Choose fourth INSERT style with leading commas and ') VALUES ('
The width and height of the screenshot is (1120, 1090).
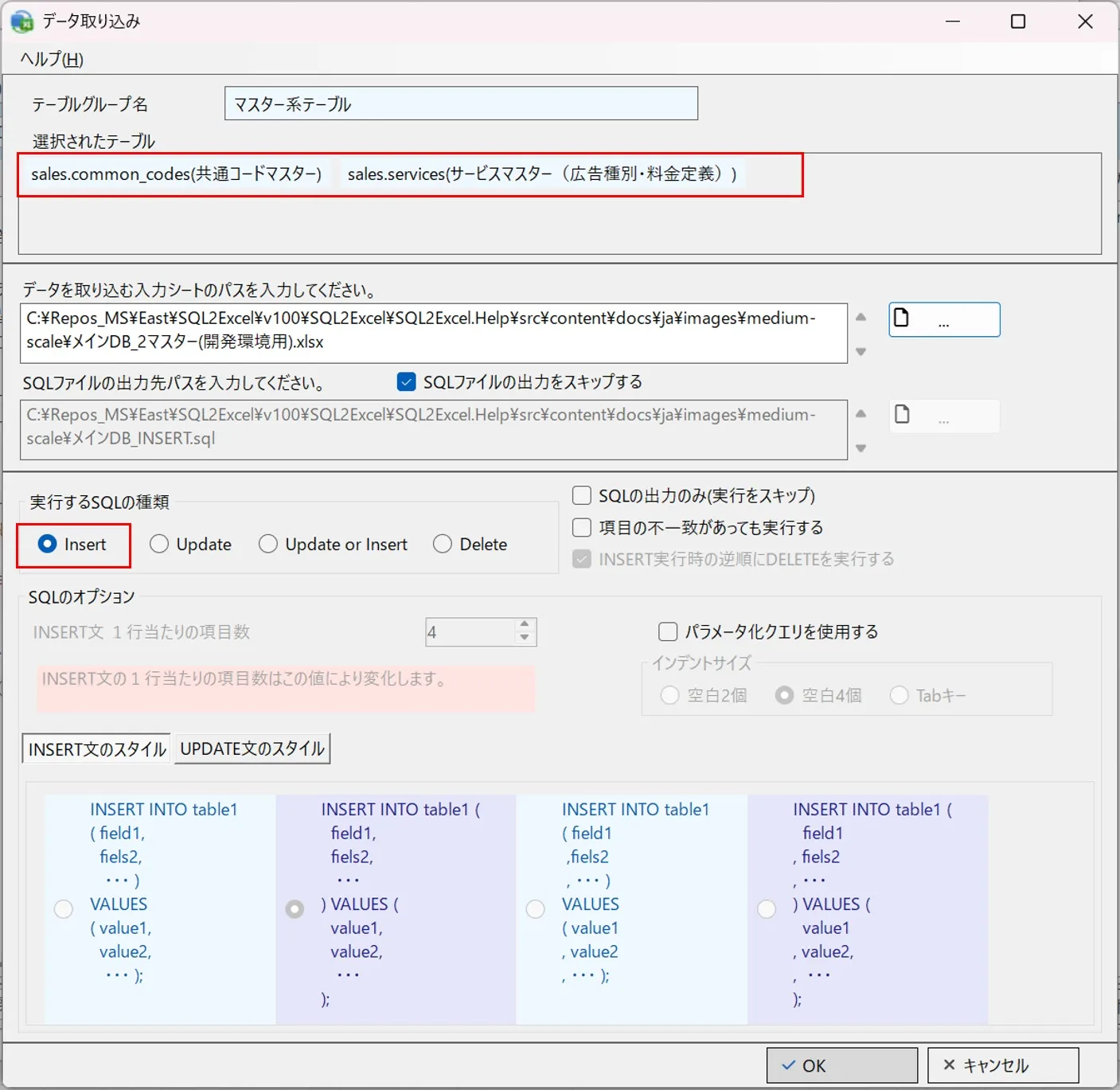click(x=767, y=909)
